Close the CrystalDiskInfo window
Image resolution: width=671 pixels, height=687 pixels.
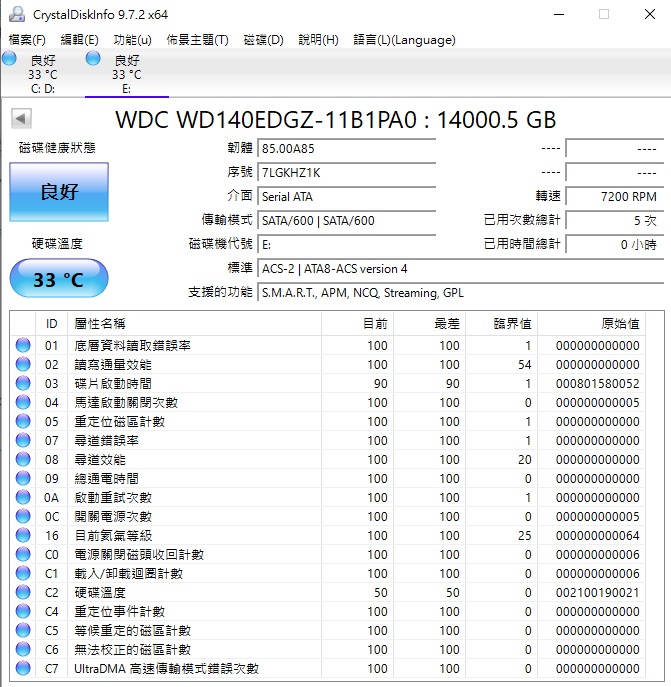(x=650, y=14)
